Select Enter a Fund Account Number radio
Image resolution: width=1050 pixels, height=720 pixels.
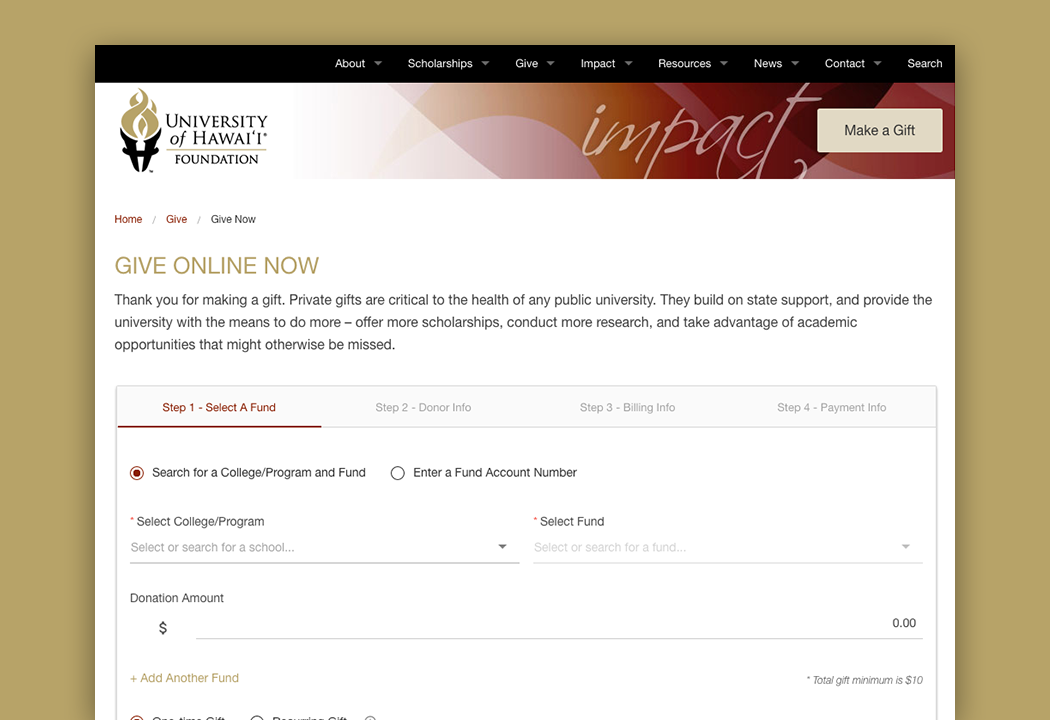pyautogui.click(x=398, y=473)
